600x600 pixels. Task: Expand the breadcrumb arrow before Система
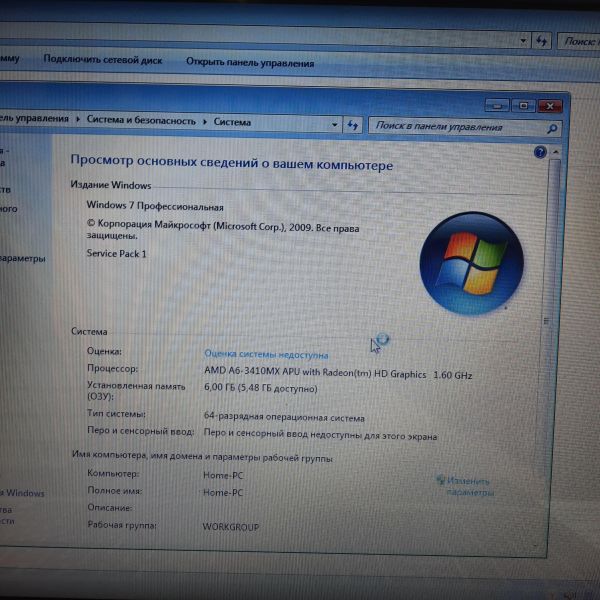205,122
